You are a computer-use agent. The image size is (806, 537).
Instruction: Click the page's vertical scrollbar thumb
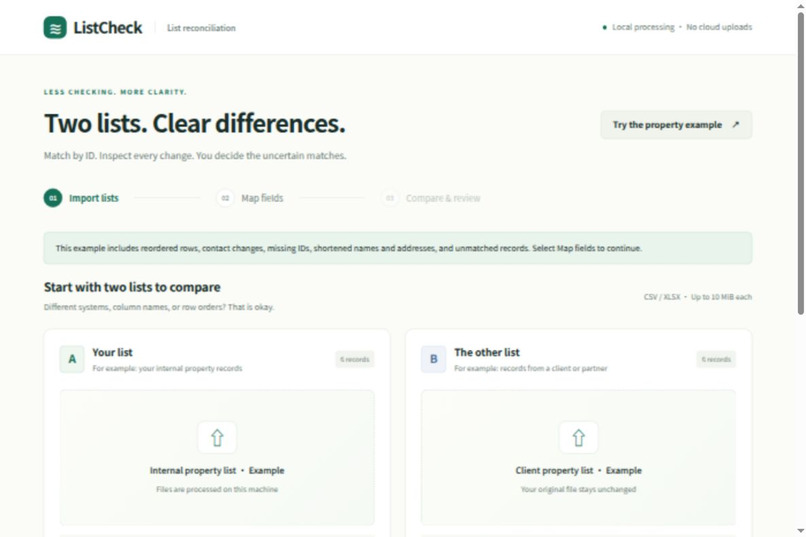[x=800, y=163]
